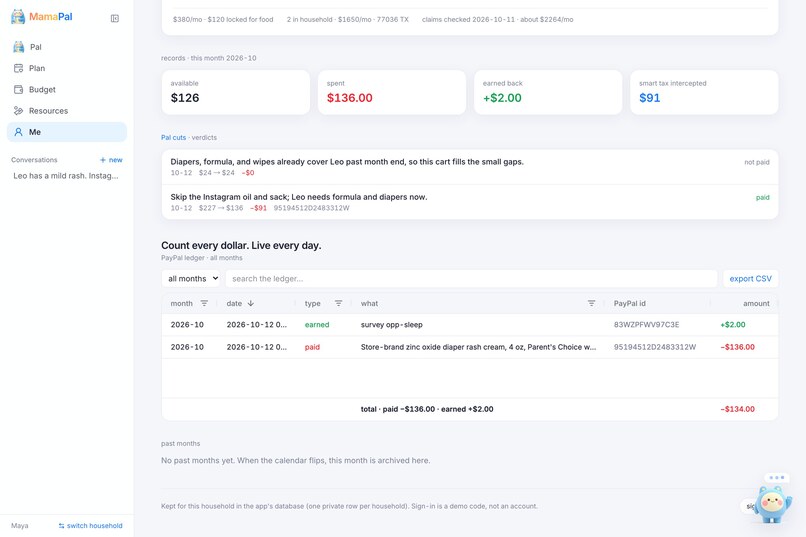
Task: Click PayPal id 83WZPFWV97C3E
Action: point(646,325)
